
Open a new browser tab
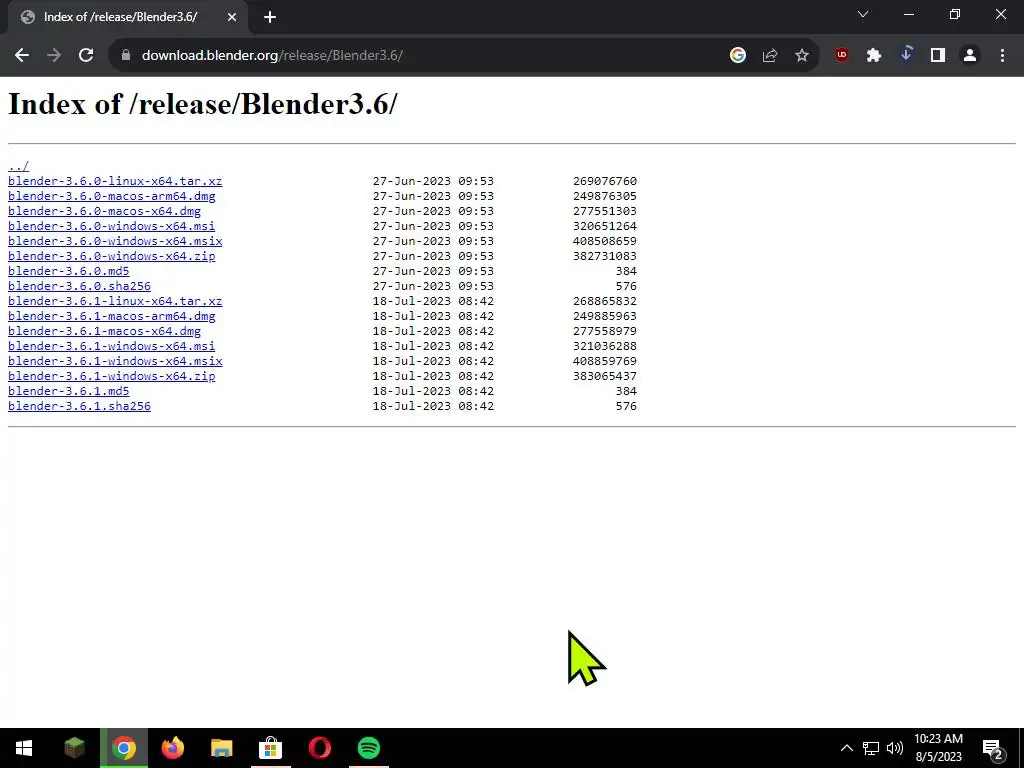(x=270, y=17)
